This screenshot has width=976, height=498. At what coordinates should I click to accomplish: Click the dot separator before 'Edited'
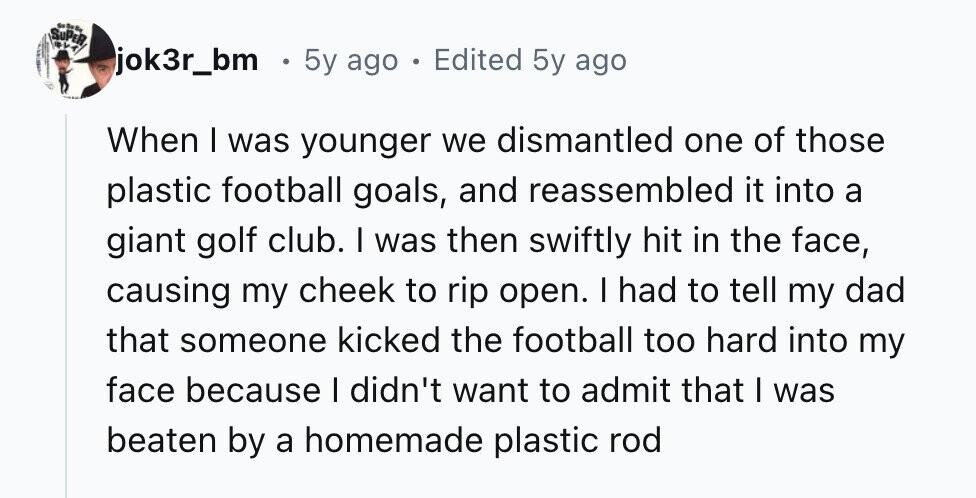[416, 62]
